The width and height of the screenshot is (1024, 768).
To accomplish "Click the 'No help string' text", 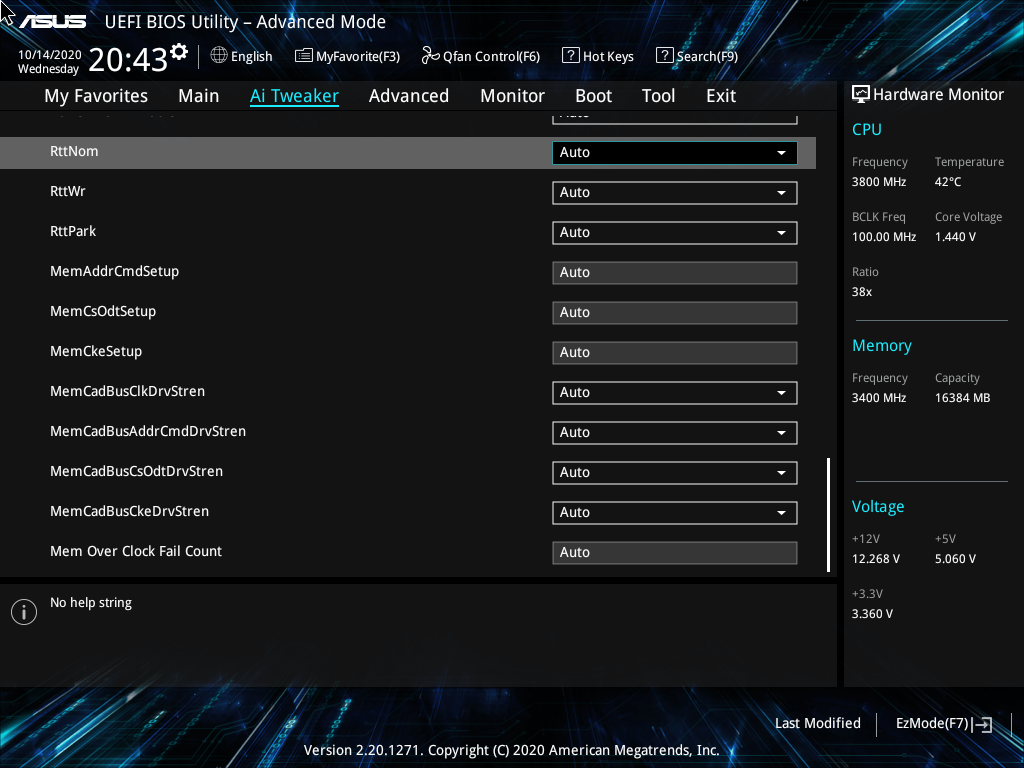I will click(91, 603).
